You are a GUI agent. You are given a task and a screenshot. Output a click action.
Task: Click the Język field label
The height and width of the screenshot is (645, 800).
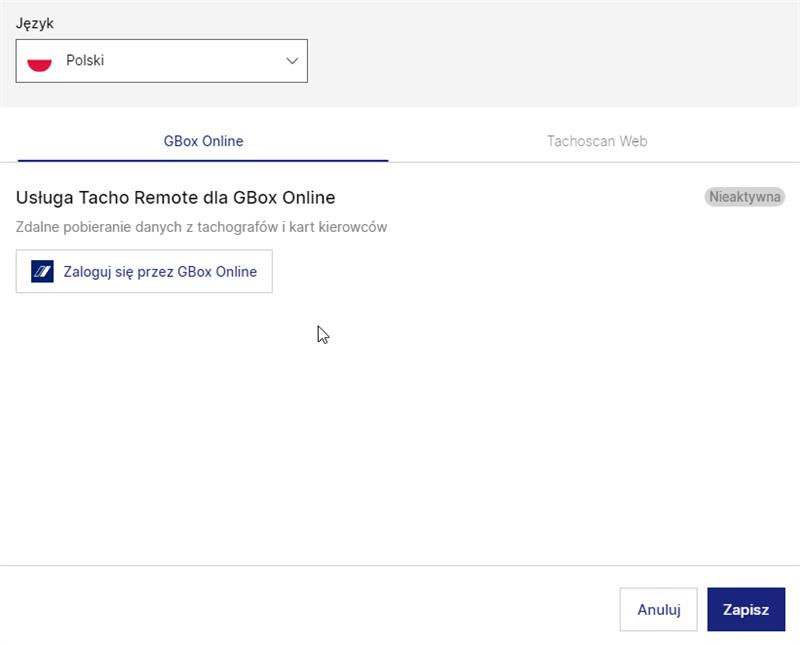tap(35, 23)
